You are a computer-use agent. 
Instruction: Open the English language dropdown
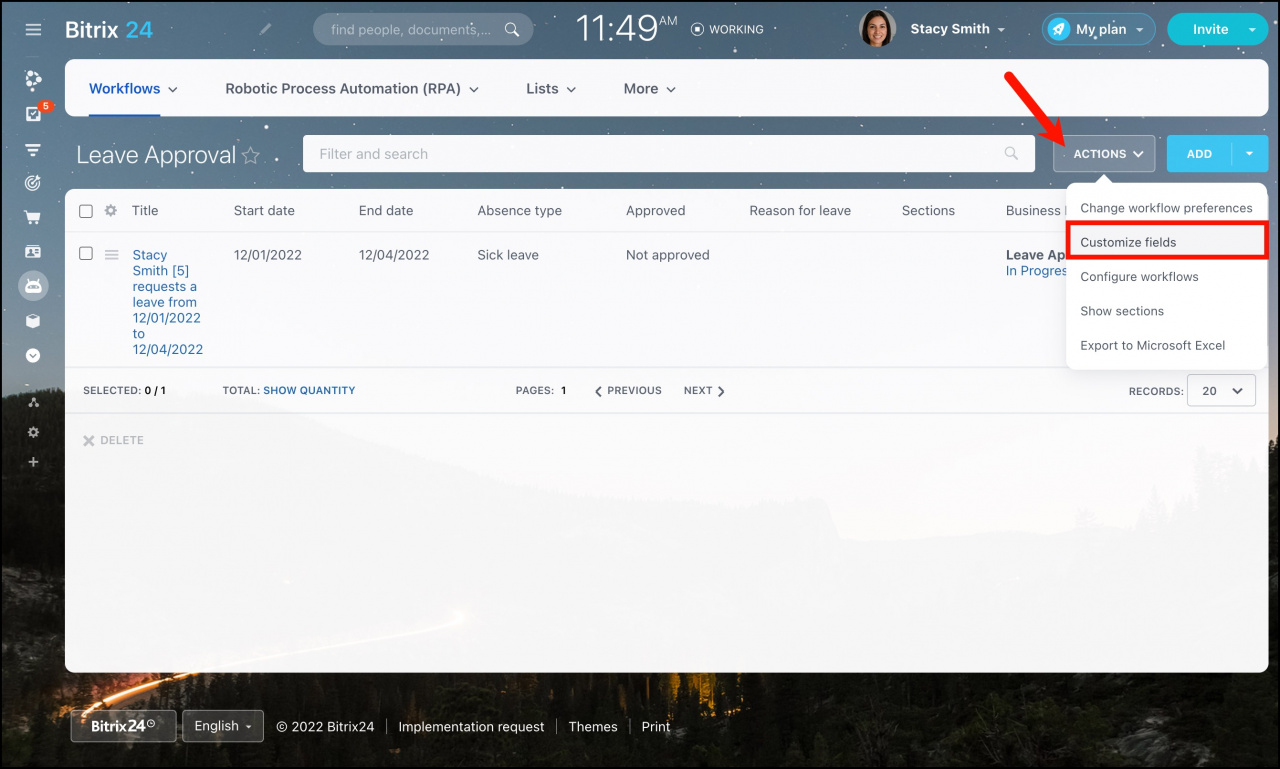click(x=223, y=726)
